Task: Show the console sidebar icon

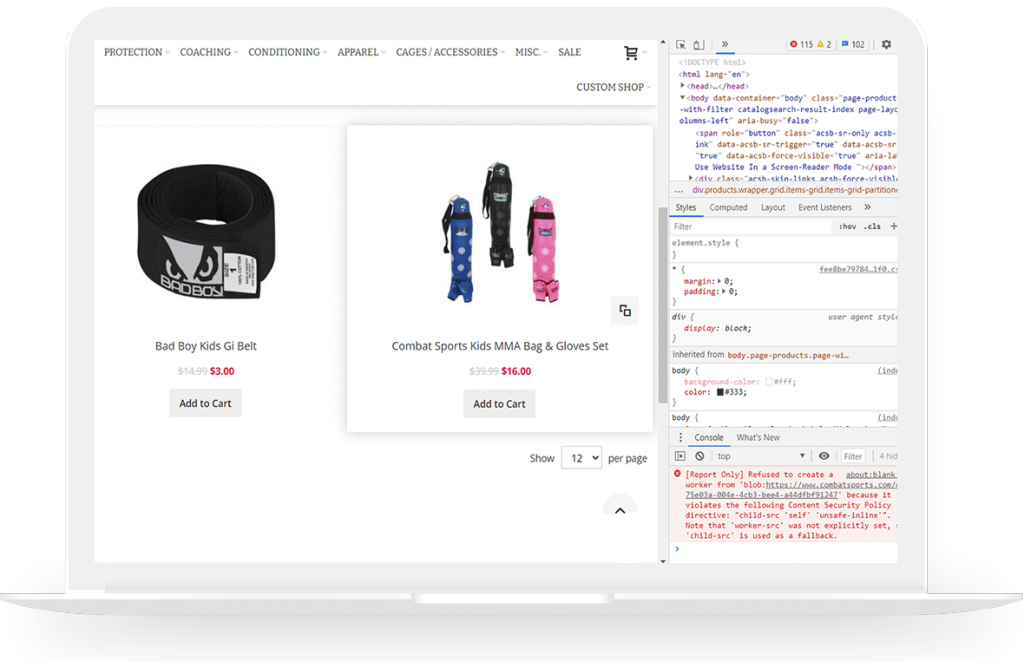Action: [x=680, y=456]
